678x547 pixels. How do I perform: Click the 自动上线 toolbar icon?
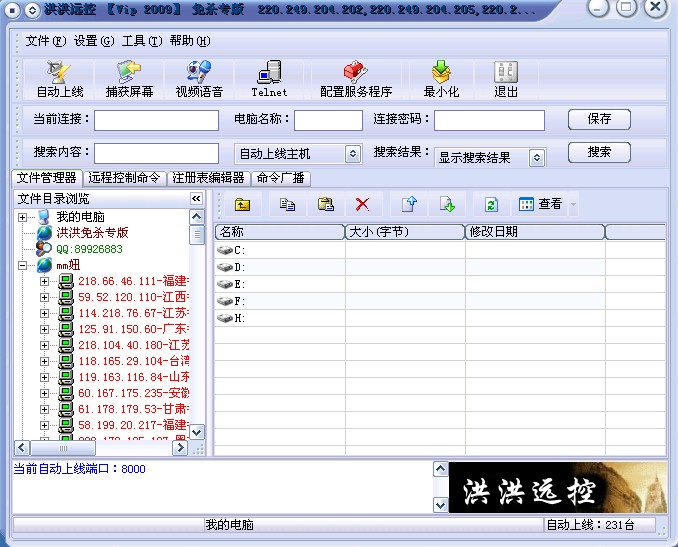(59, 80)
